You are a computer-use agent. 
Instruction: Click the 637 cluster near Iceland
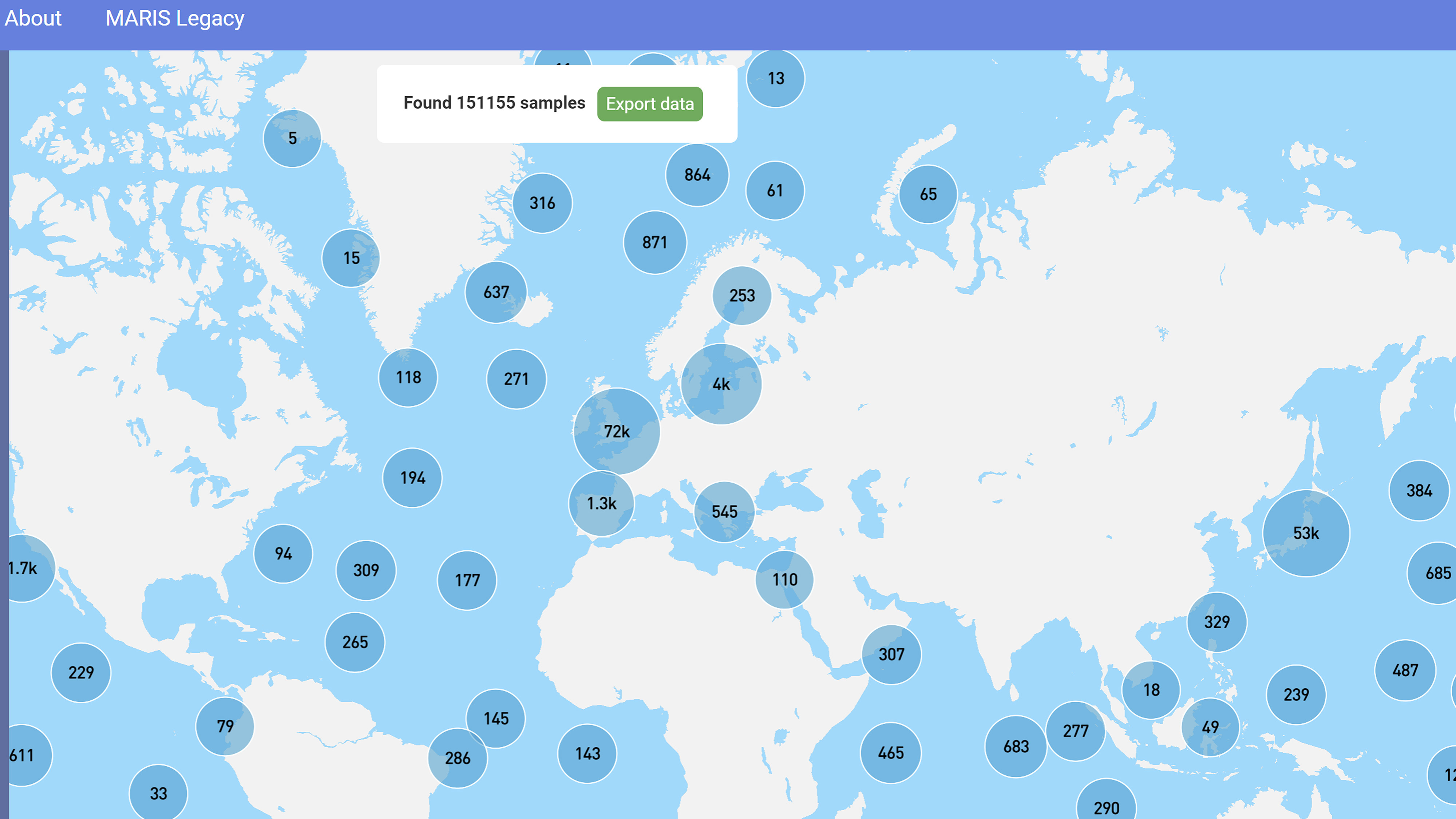click(x=496, y=292)
